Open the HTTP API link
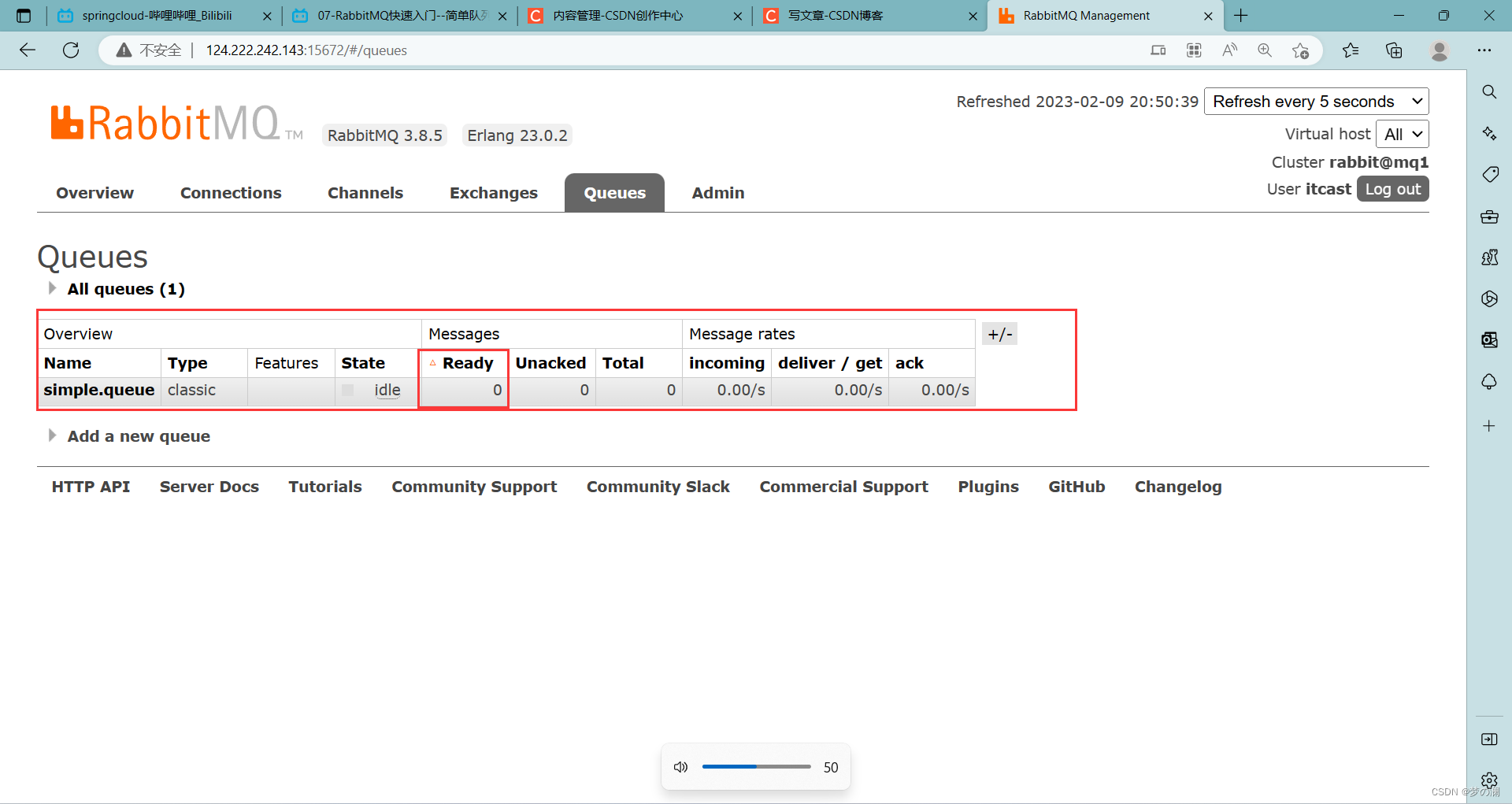This screenshot has width=1512, height=804. pyautogui.click(x=91, y=487)
